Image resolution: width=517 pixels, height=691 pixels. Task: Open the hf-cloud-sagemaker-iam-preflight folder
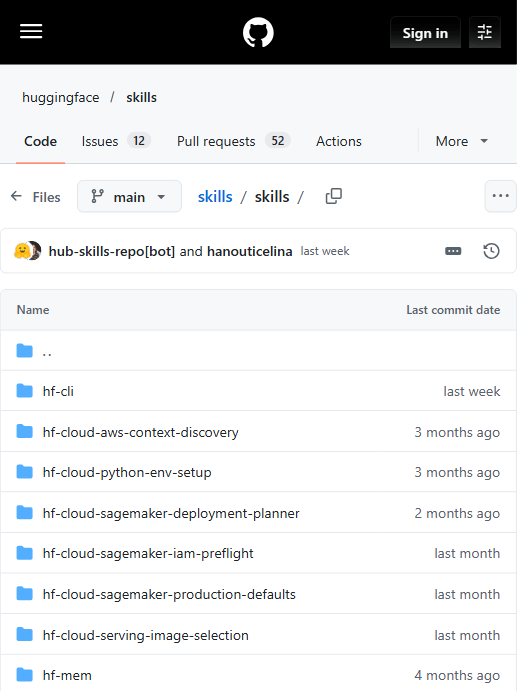click(148, 554)
